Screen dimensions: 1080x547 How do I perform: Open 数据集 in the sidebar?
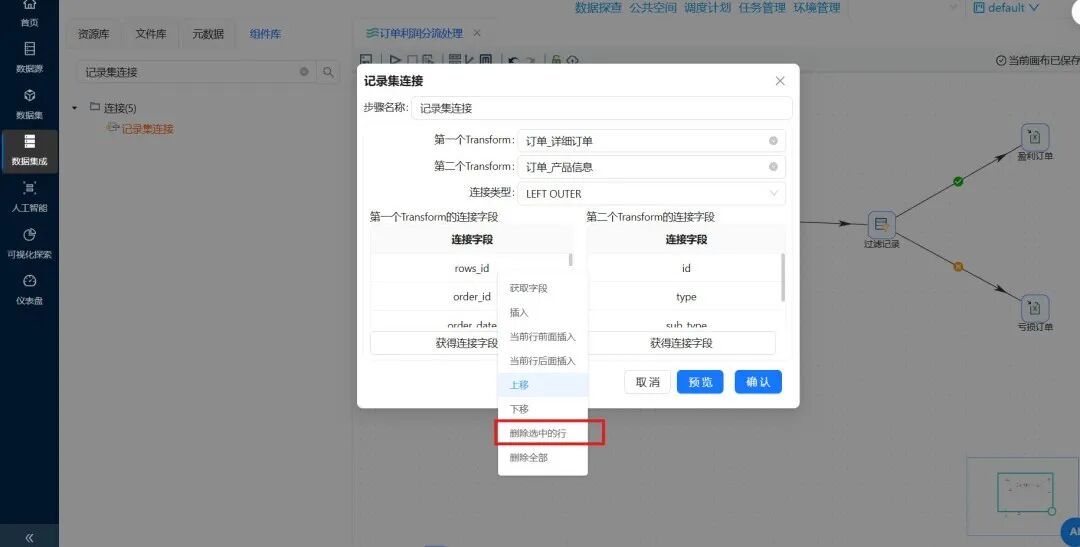(x=29, y=103)
